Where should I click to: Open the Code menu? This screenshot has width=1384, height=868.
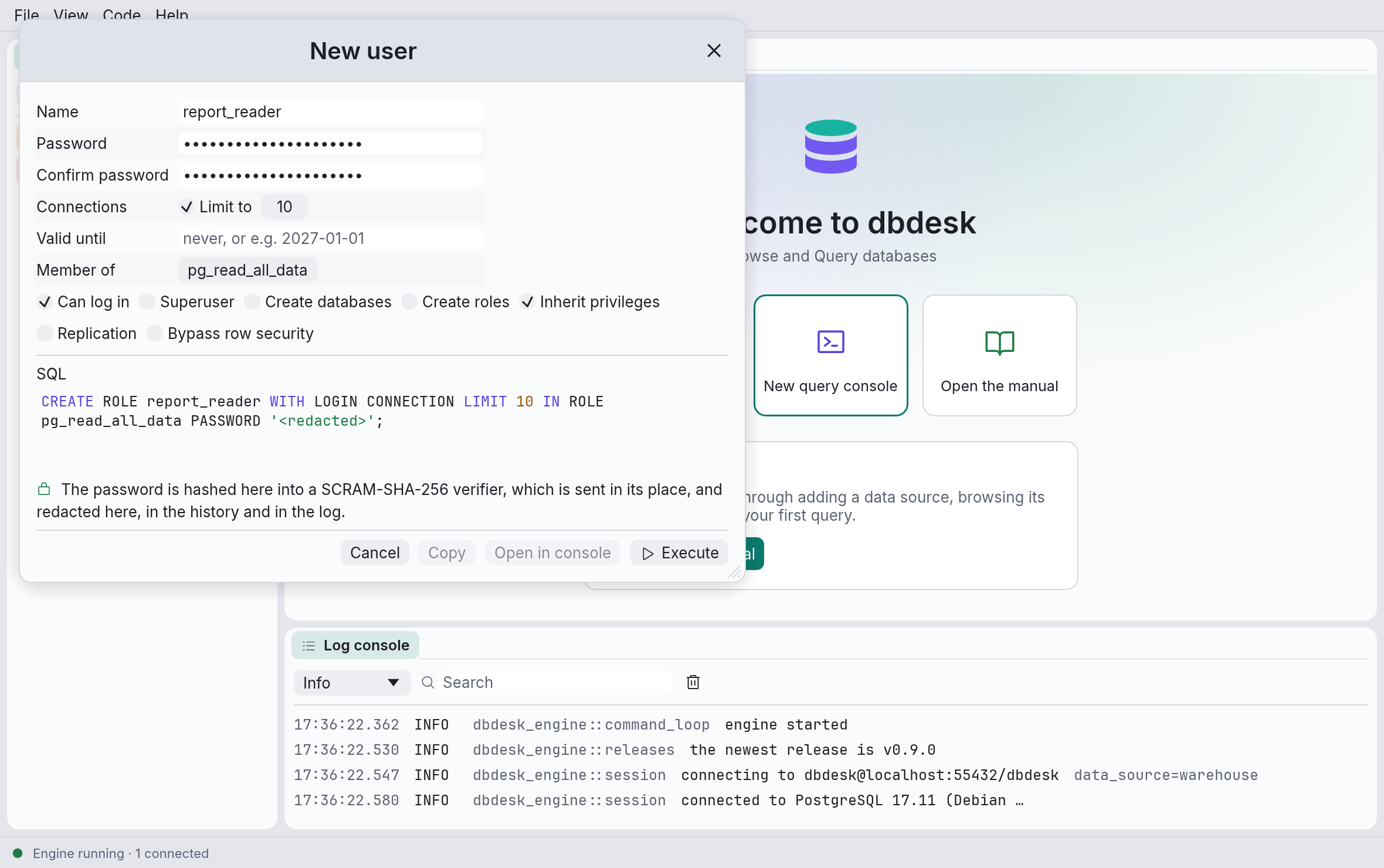[121, 15]
